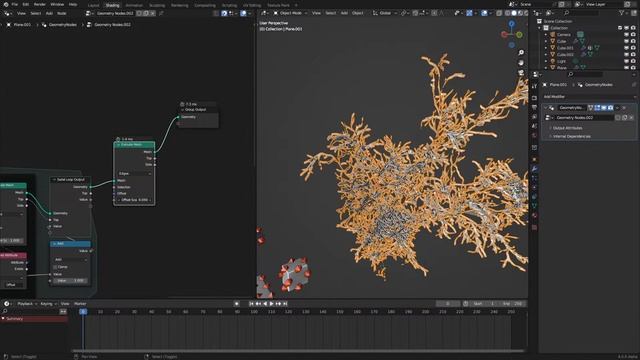Screen dimensions: 640x360
Task: Open node editor Add menu
Action: (49, 13)
